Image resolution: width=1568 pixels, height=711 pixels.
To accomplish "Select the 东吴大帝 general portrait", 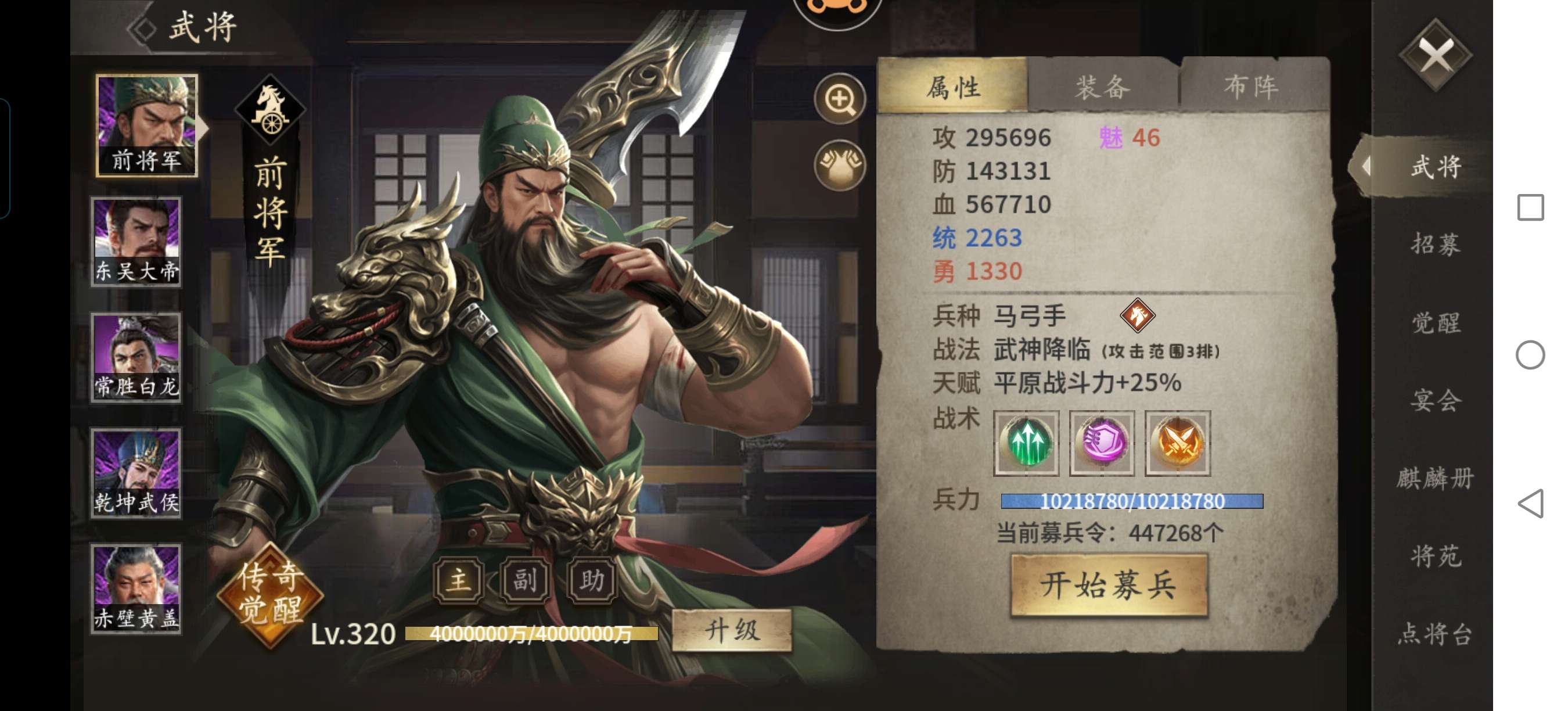I will click(x=136, y=242).
